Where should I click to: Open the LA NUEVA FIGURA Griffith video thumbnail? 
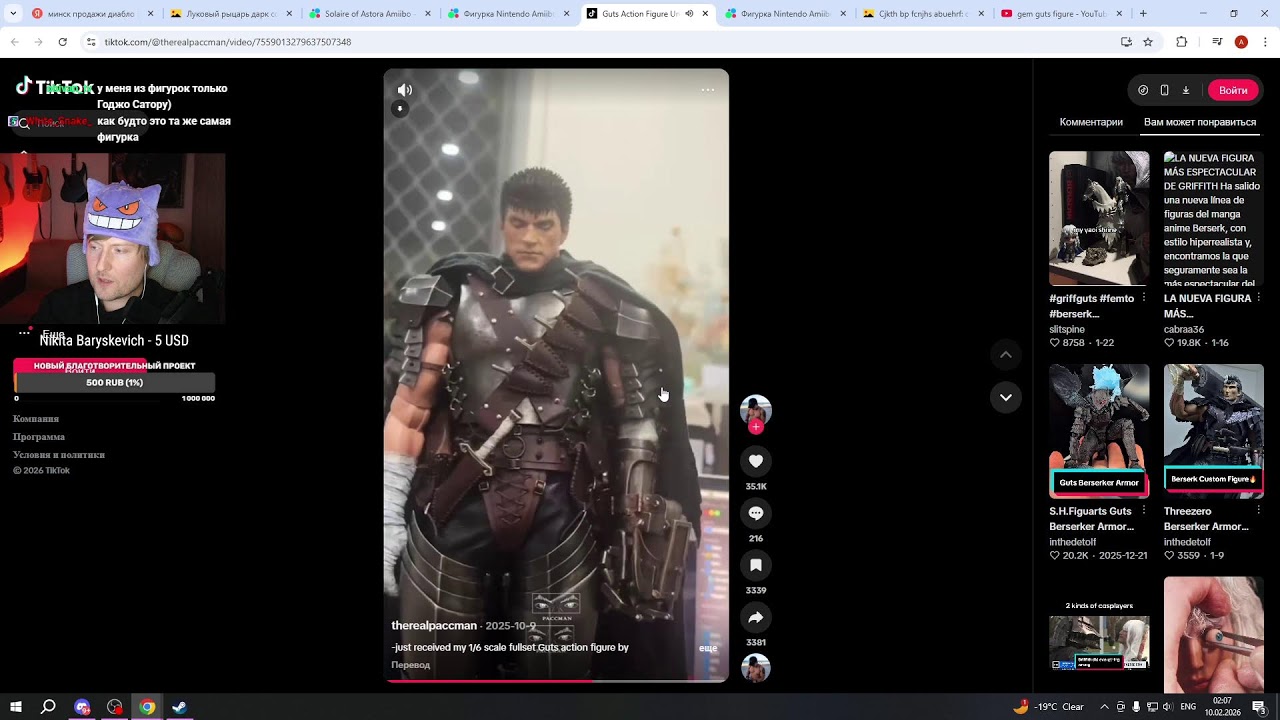(1214, 218)
